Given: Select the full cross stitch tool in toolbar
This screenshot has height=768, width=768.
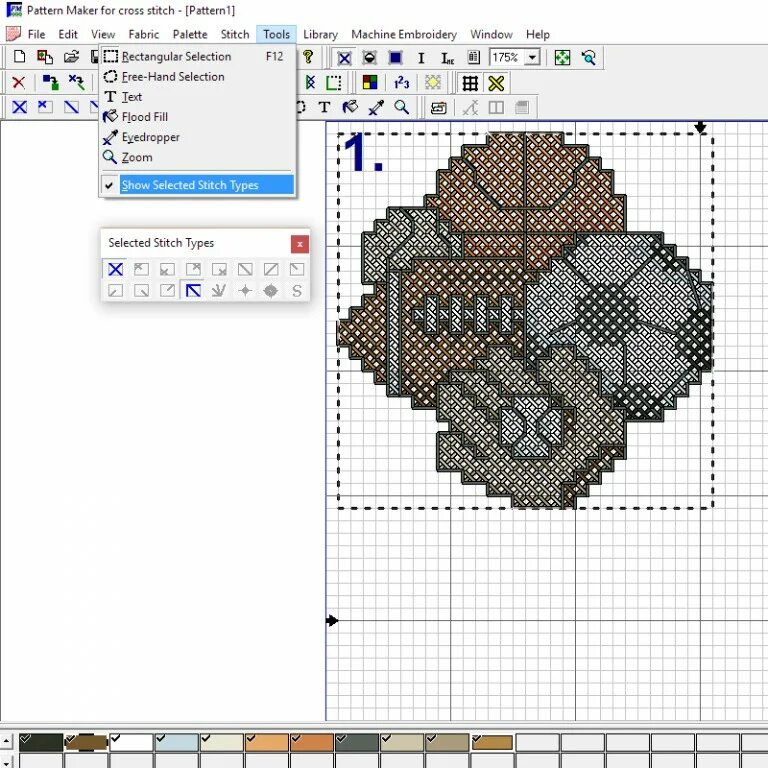Looking at the screenshot, I should pos(20,107).
